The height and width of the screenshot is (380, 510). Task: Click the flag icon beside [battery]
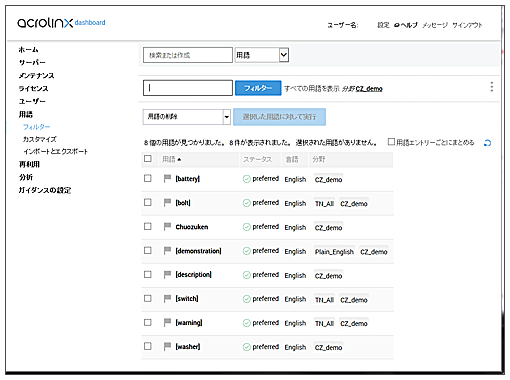(x=167, y=179)
